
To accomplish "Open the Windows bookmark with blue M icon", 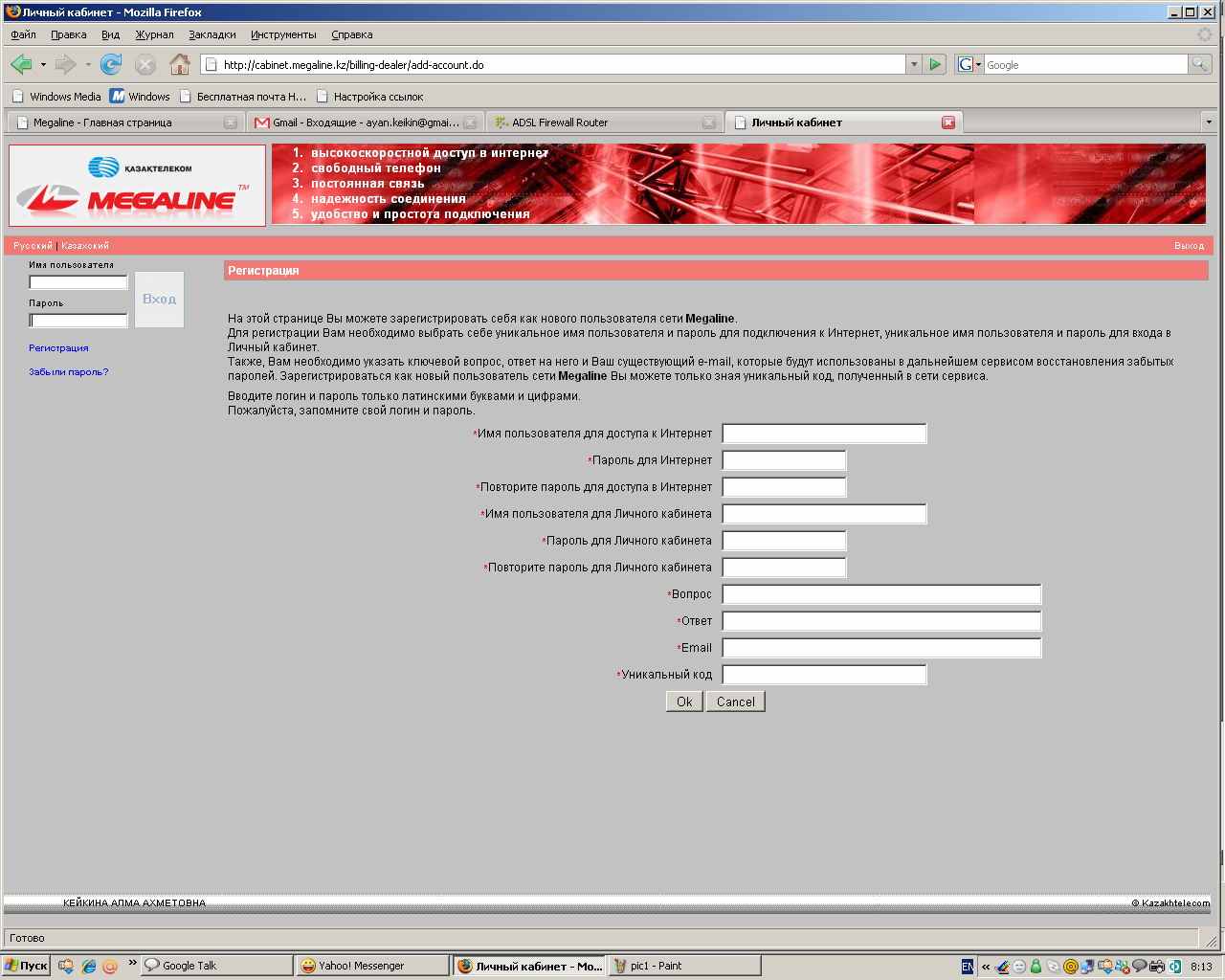I will click(140, 97).
